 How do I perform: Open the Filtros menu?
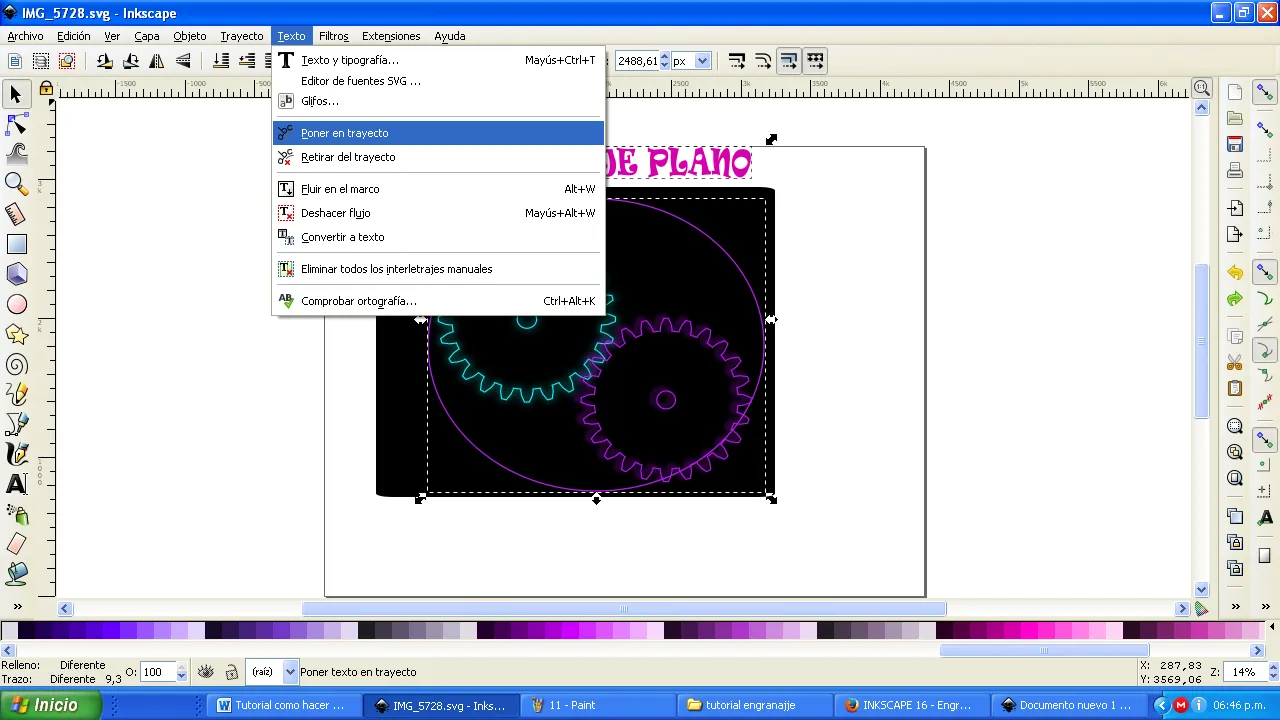pos(334,36)
